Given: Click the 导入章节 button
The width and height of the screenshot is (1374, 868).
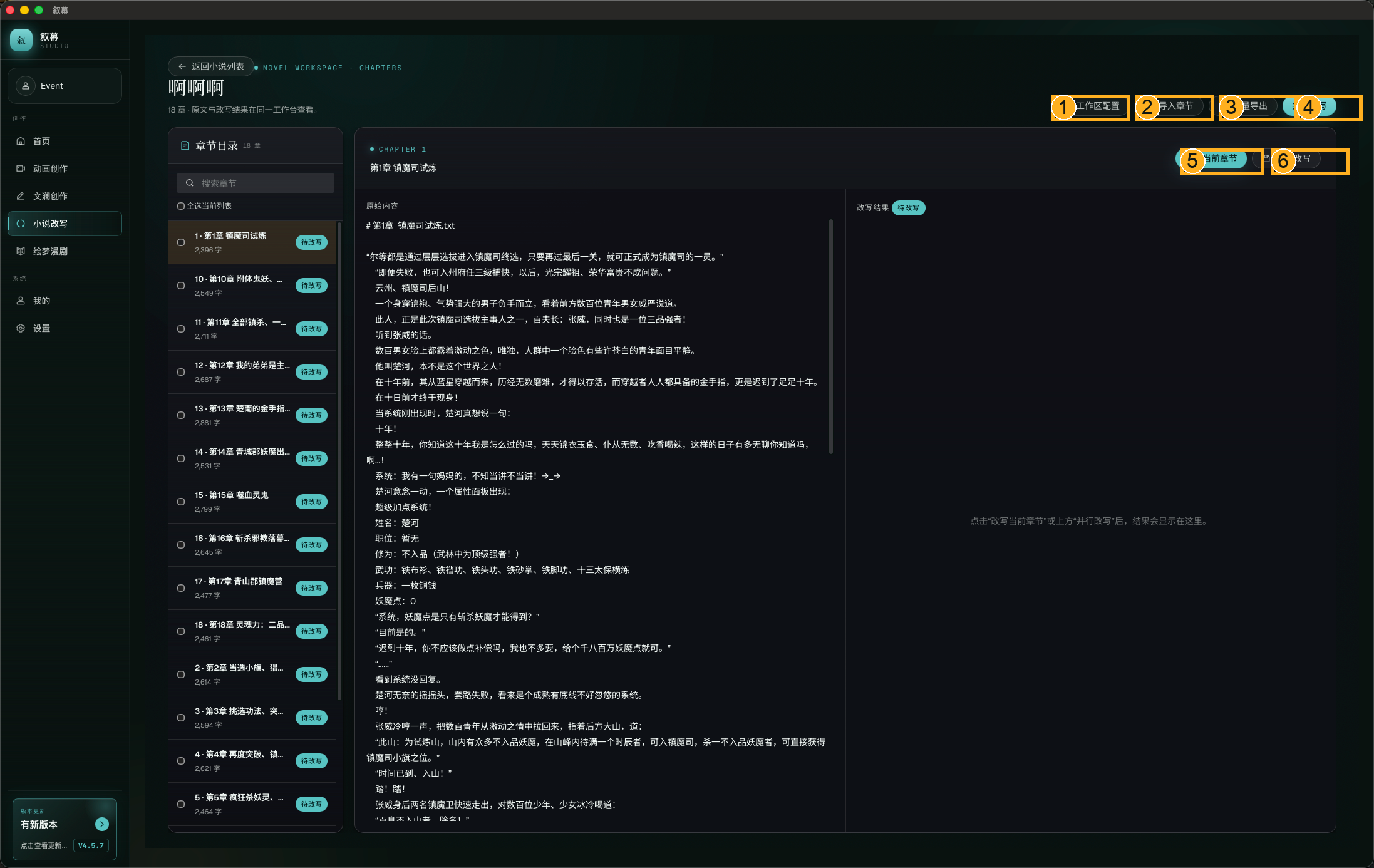Looking at the screenshot, I should coord(1169,106).
